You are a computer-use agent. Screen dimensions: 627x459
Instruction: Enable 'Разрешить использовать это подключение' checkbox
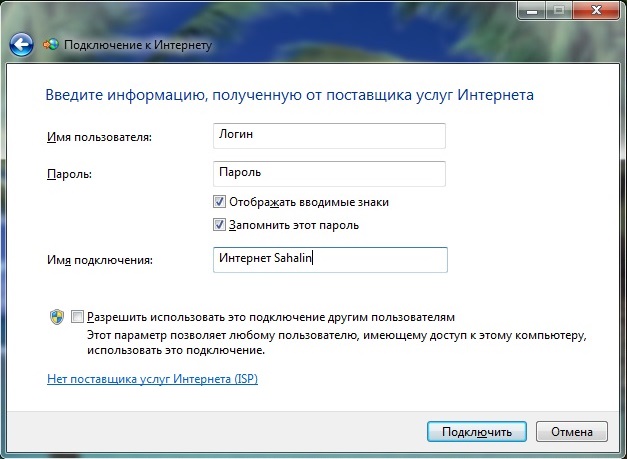click(x=78, y=315)
